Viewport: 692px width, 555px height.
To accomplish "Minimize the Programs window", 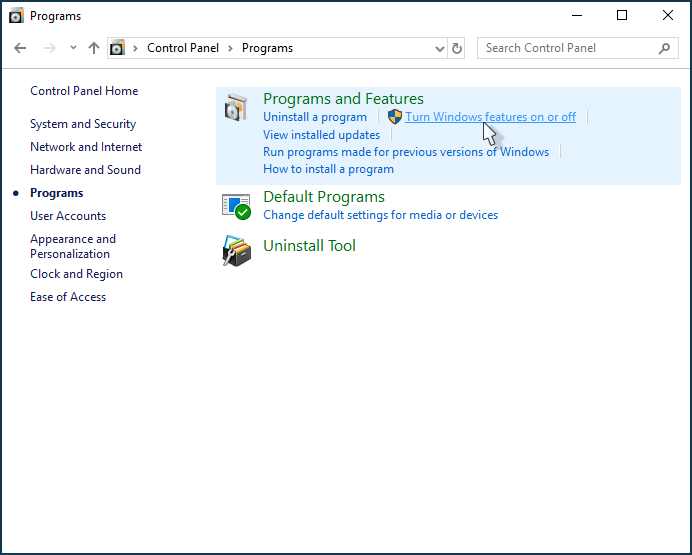I will click(577, 15).
